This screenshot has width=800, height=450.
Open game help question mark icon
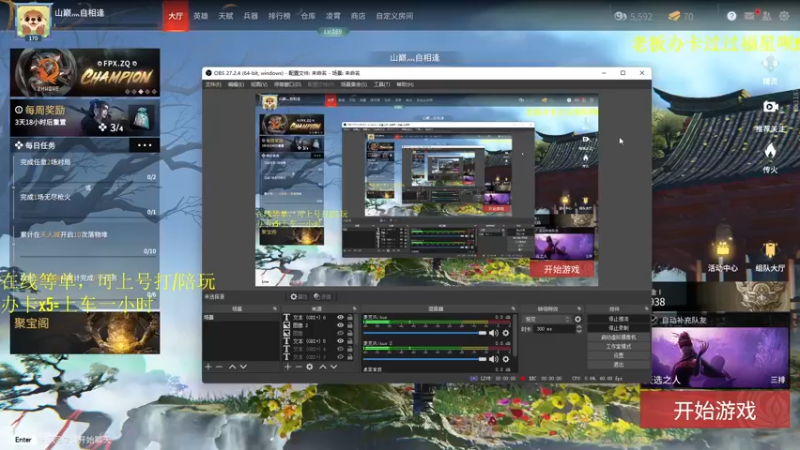[732, 16]
